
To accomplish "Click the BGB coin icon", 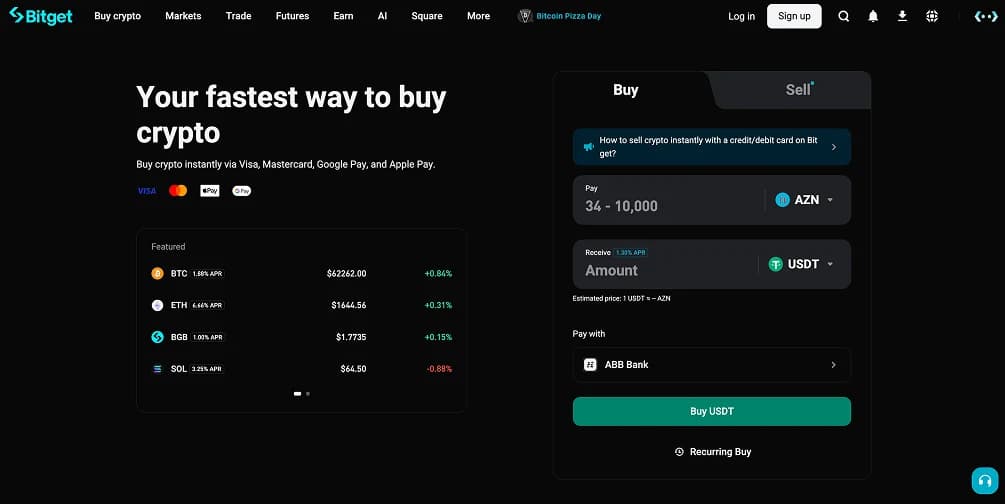I will [157, 337].
